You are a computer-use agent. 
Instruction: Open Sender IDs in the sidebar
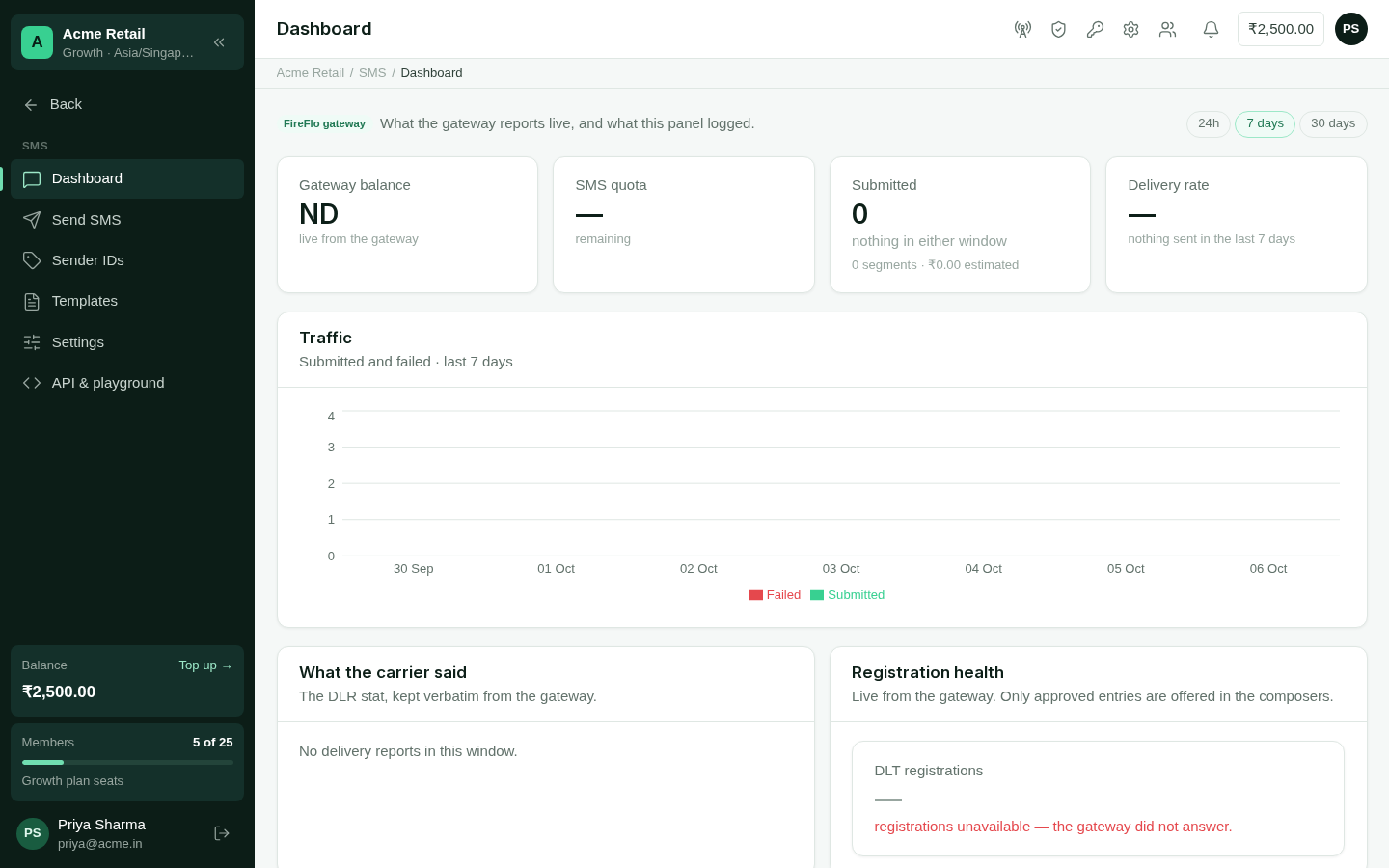coord(127,260)
